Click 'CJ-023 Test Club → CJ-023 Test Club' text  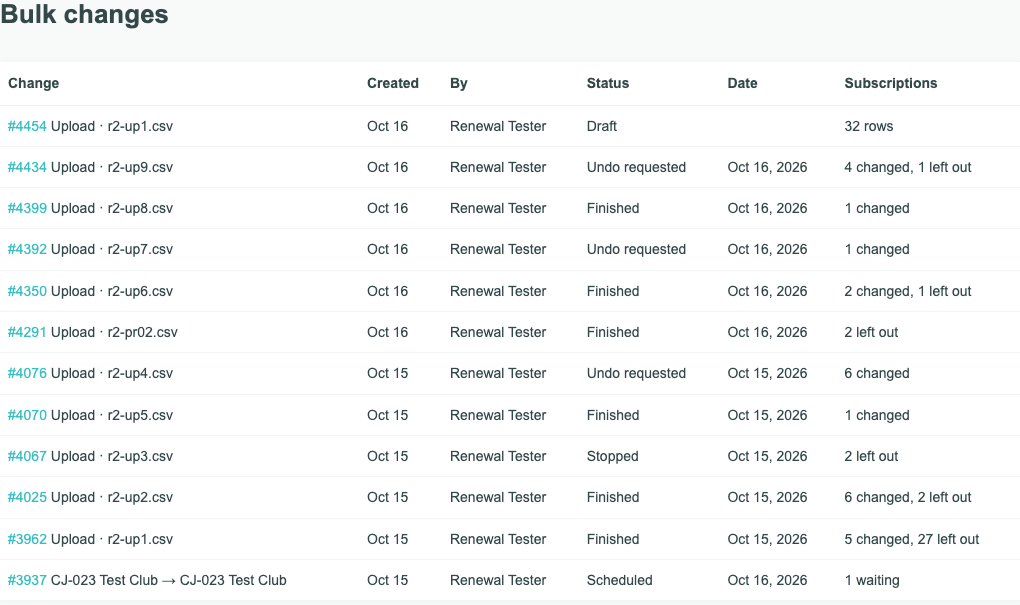click(168, 580)
